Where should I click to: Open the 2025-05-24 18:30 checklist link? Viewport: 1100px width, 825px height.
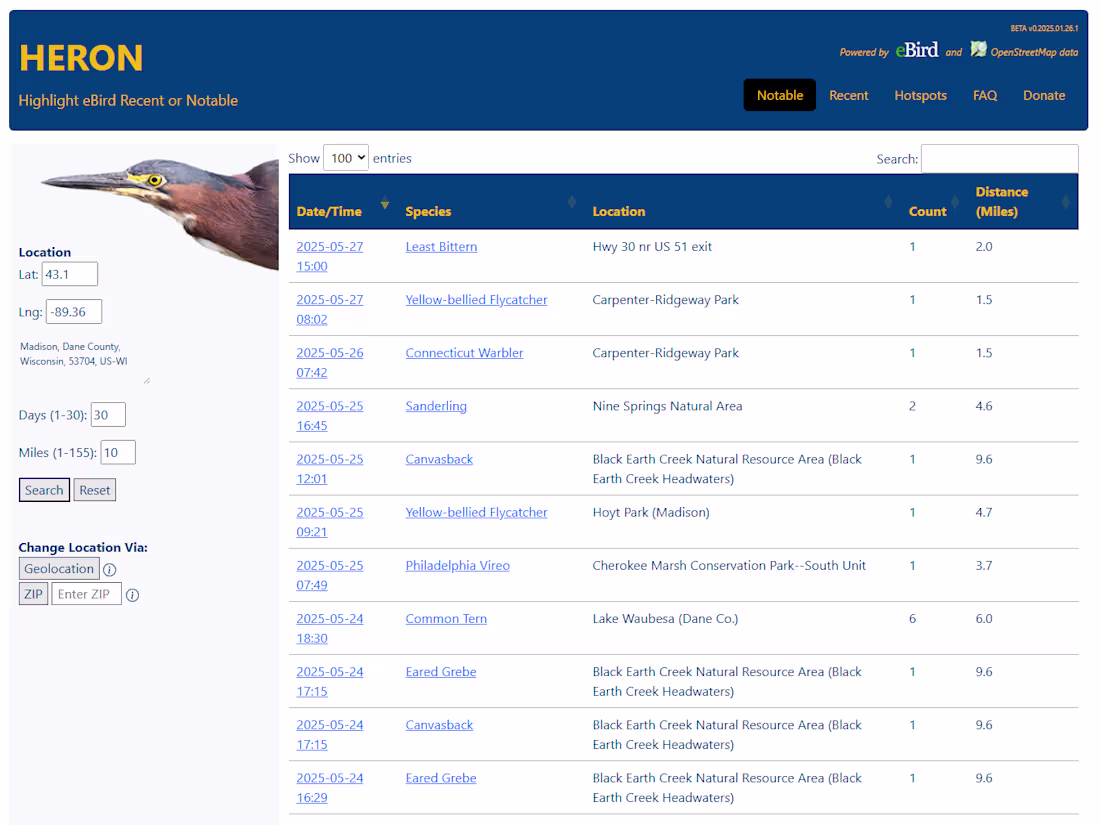pos(330,629)
